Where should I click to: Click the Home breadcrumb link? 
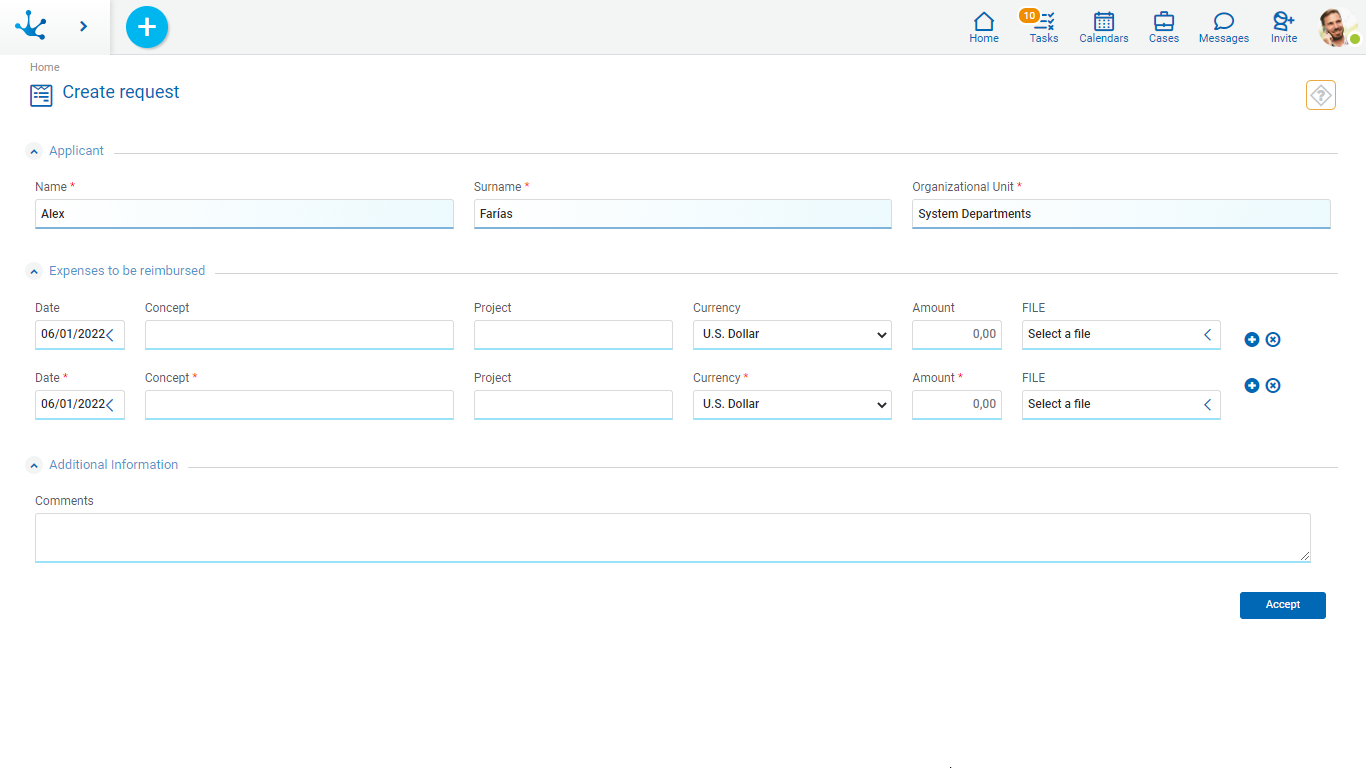coord(44,67)
